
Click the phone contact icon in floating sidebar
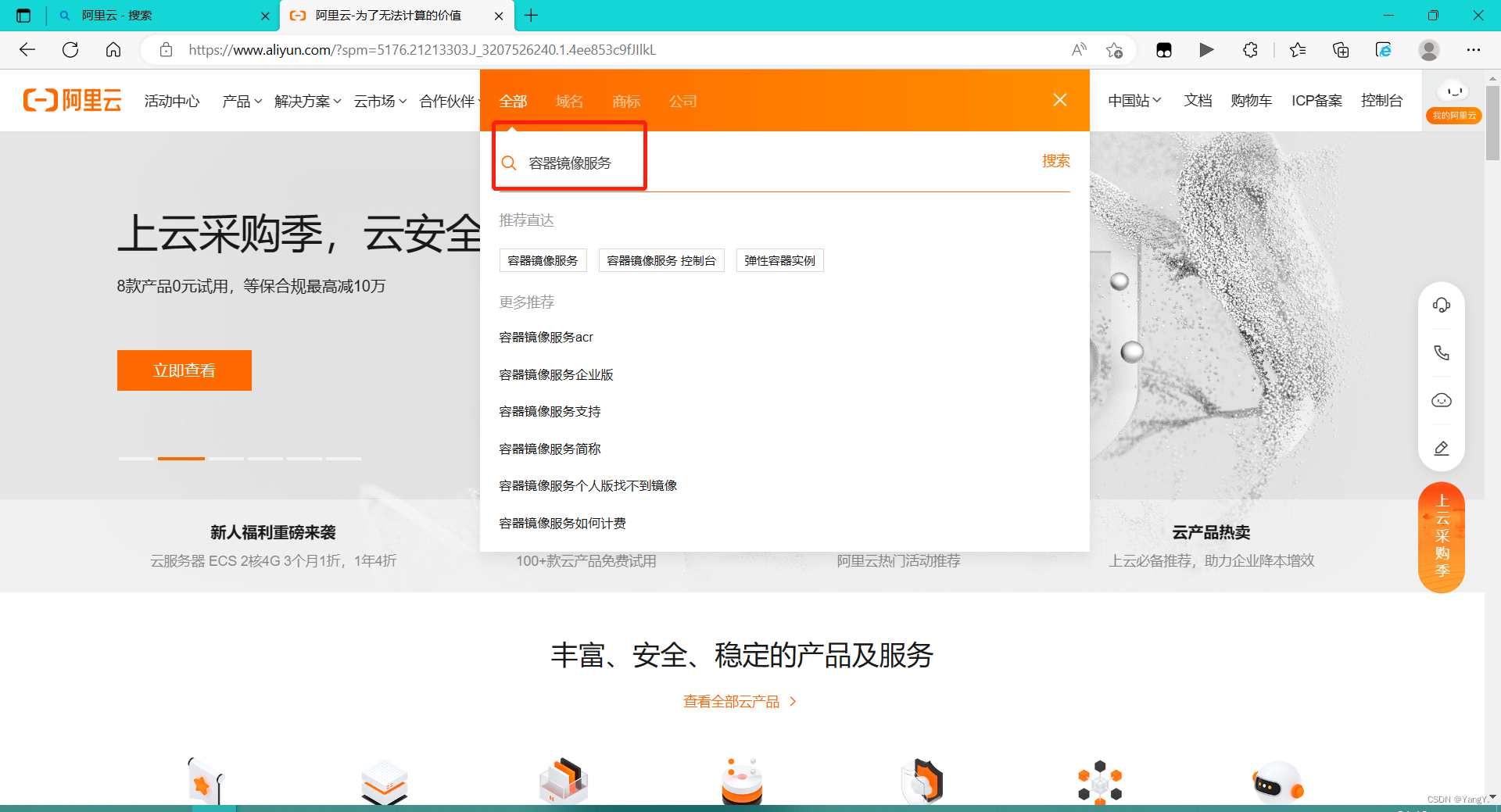[x=1442, y=352]
